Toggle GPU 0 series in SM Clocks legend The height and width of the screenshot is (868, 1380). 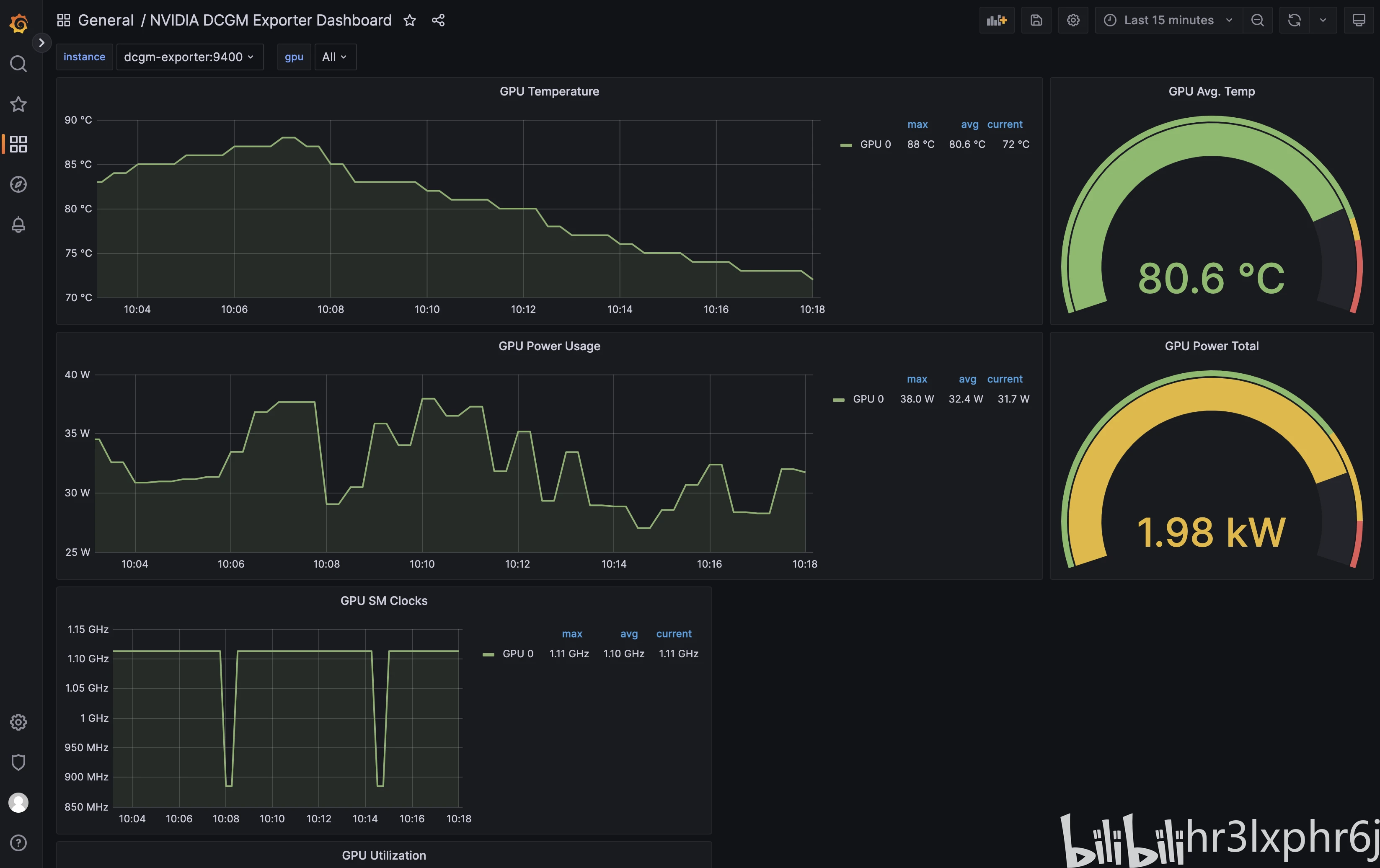click(517, 654)
